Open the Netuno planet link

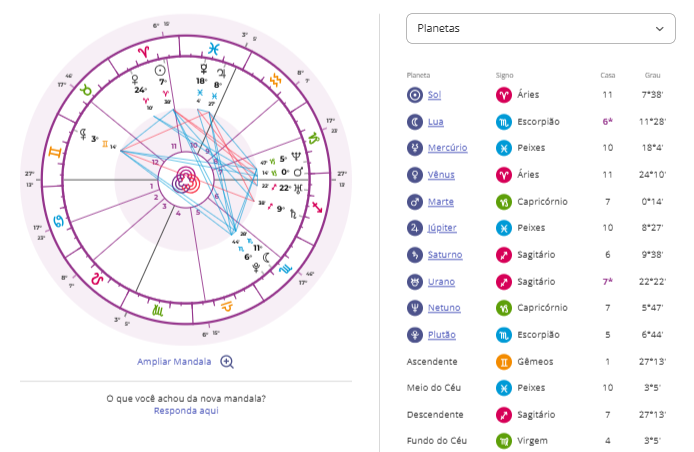444,307
